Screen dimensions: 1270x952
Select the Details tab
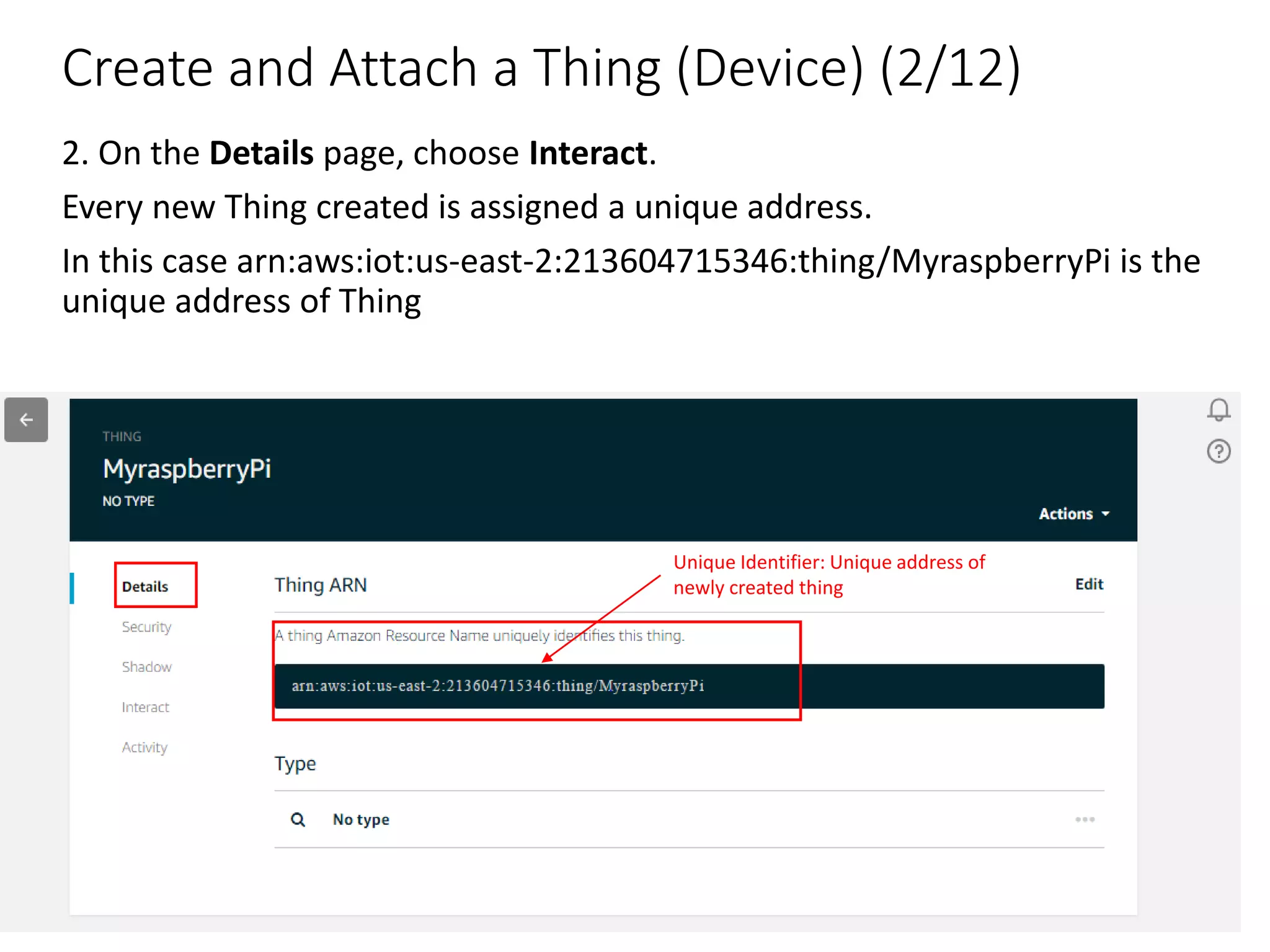tap(145, 586)
